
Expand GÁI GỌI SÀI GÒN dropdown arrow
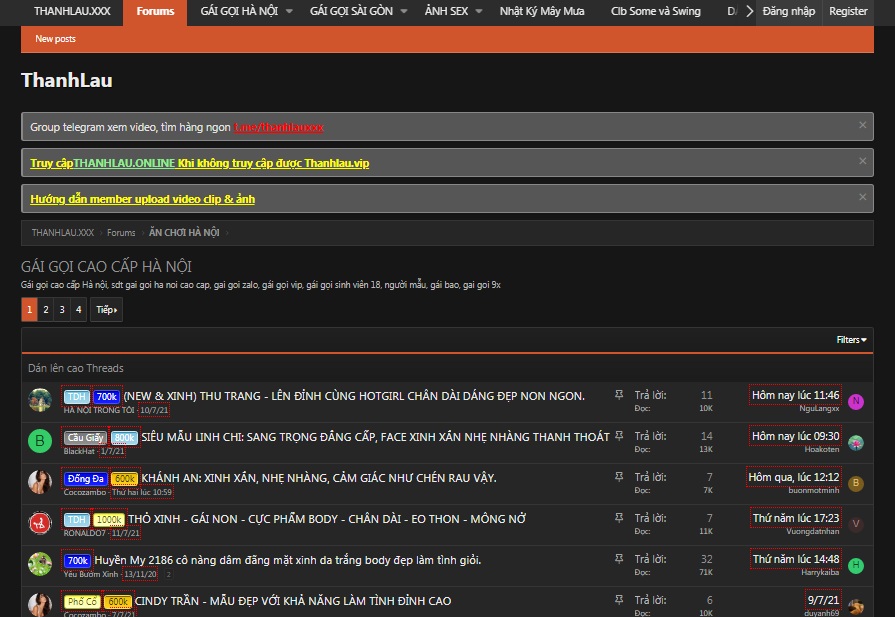pyautogui.click(x=404, y=11)
